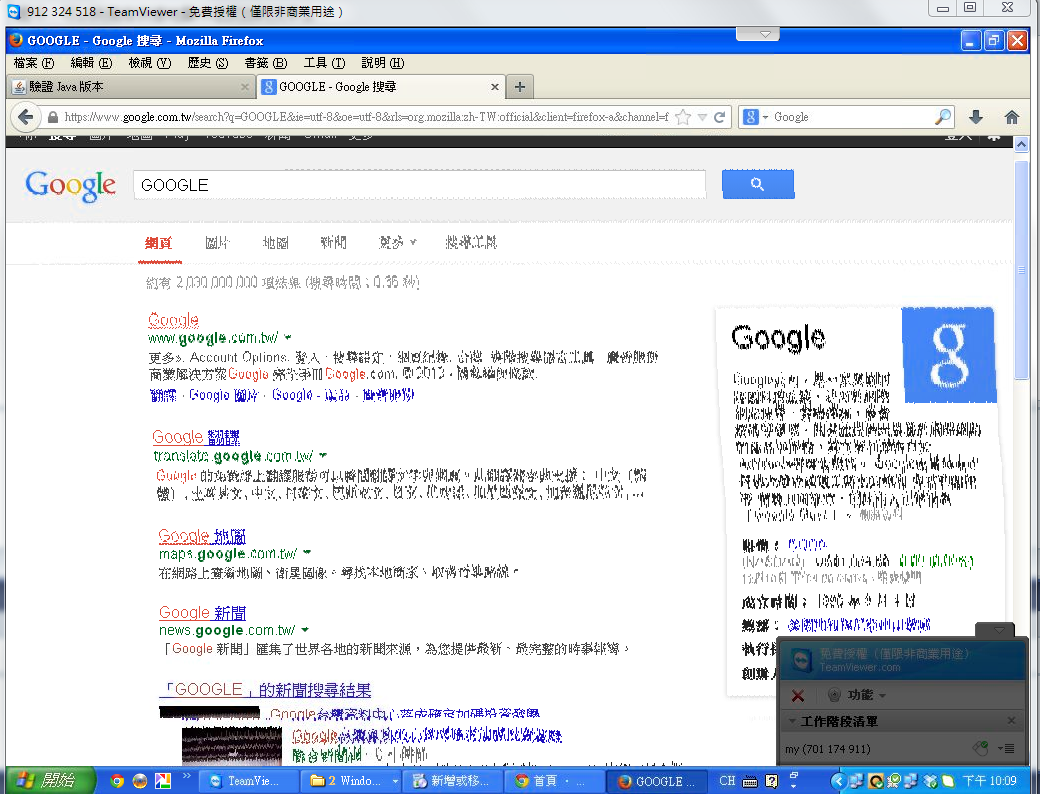Reload the page with the refresh icon
Viewport: 1040px width, 794px height.
719,117
